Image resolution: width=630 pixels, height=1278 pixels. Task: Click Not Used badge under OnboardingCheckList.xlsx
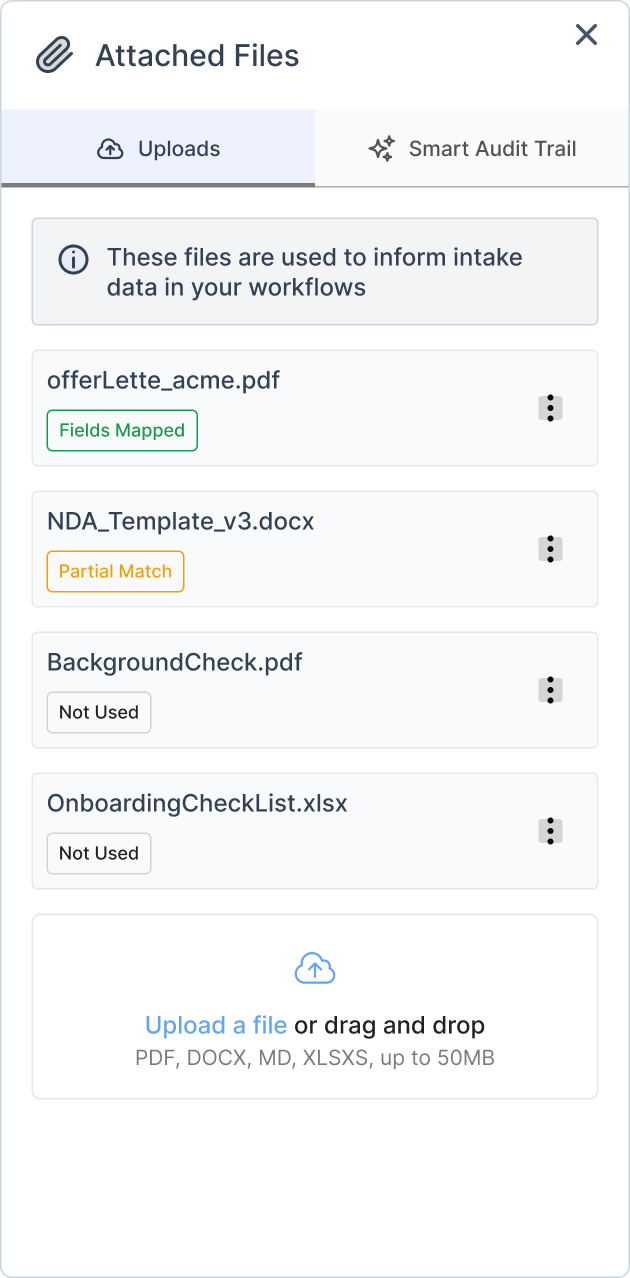[99, 854]
